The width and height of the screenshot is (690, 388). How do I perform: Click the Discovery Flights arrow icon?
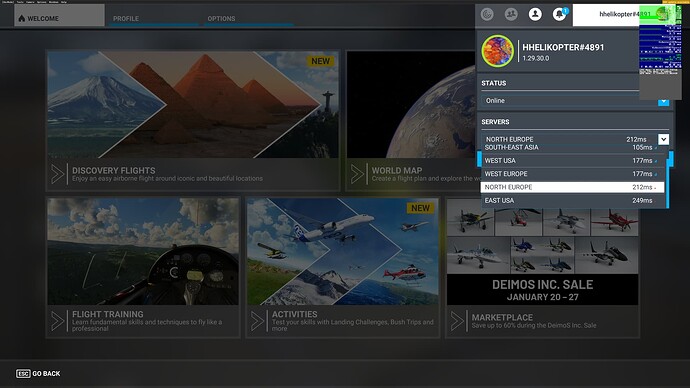pos(57,174)
